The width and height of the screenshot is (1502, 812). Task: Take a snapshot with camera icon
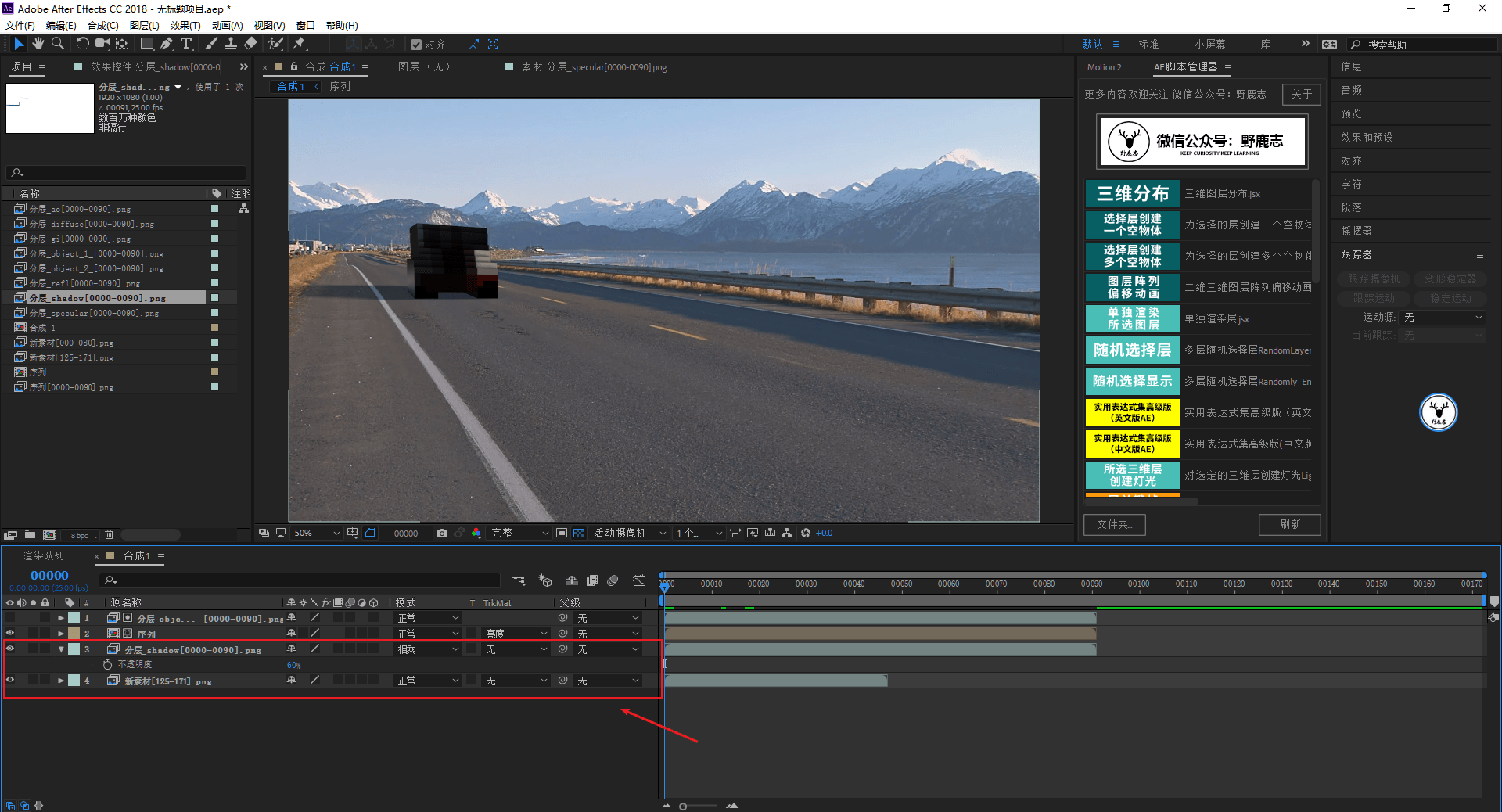442,533
